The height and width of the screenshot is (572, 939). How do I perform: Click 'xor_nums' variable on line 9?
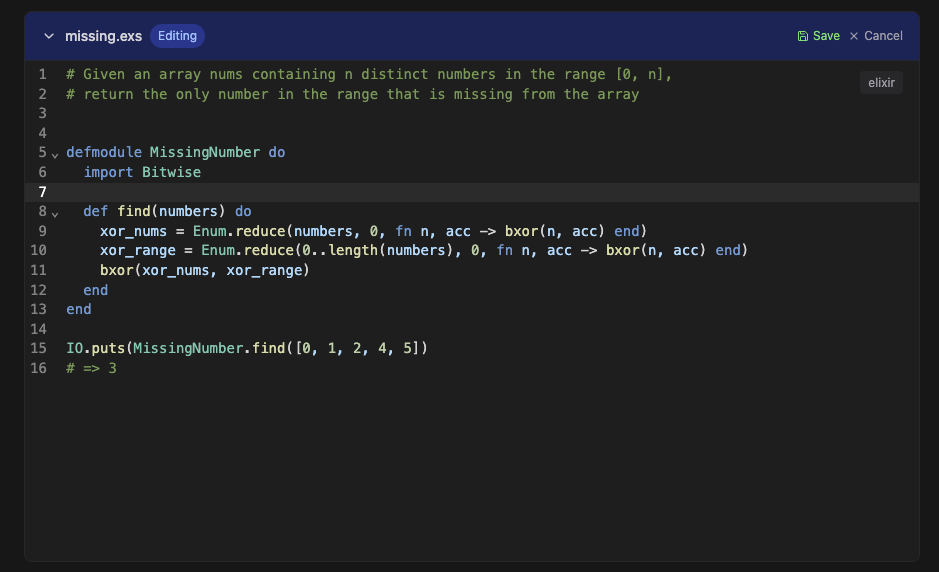pyautogui.click(x=134, y=231)
